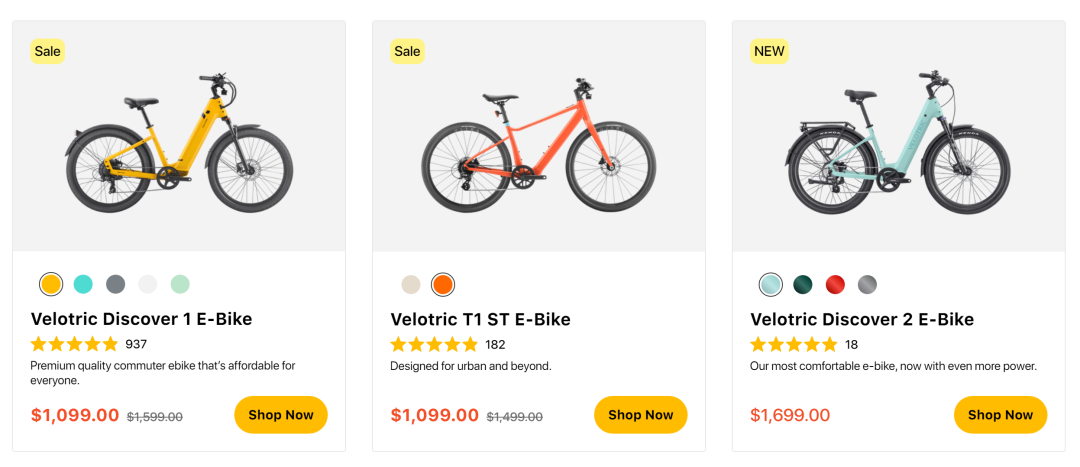The image size is (1080, 467).
Task: Click Shop Now for Discover 1
Action: (281, 415)
